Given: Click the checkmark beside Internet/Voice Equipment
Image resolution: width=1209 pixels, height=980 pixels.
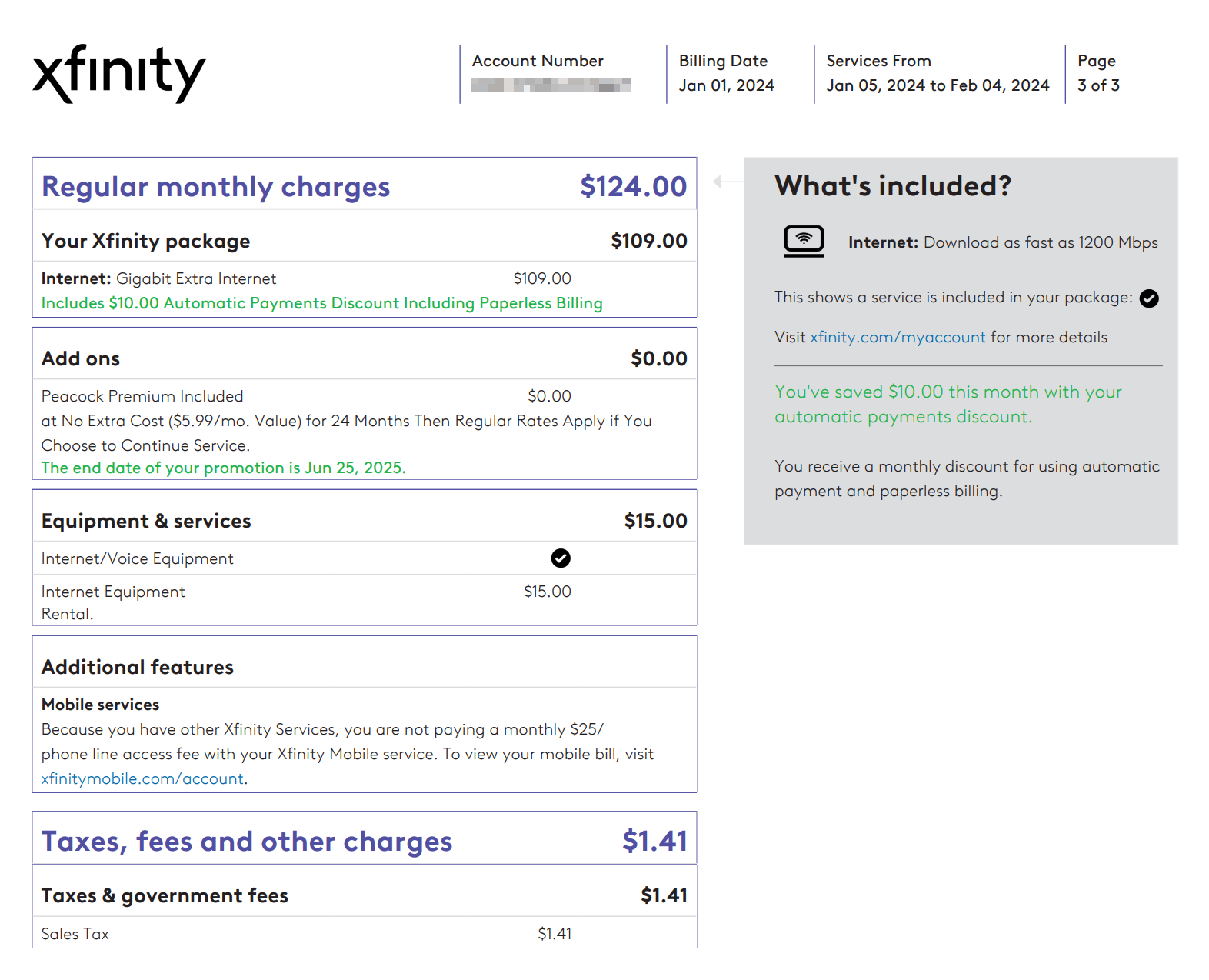Looking at the screenshot, I should tap(561, 558).
